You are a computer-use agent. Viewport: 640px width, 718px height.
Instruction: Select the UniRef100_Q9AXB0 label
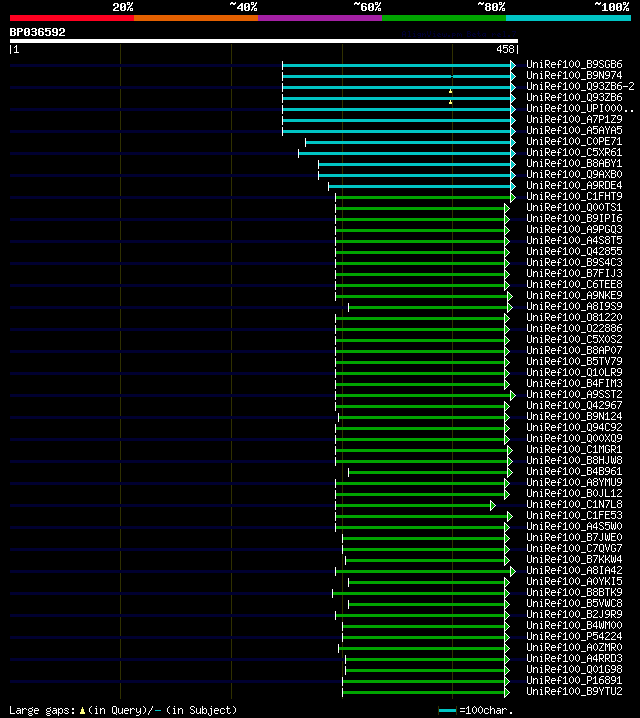[574, 174]
